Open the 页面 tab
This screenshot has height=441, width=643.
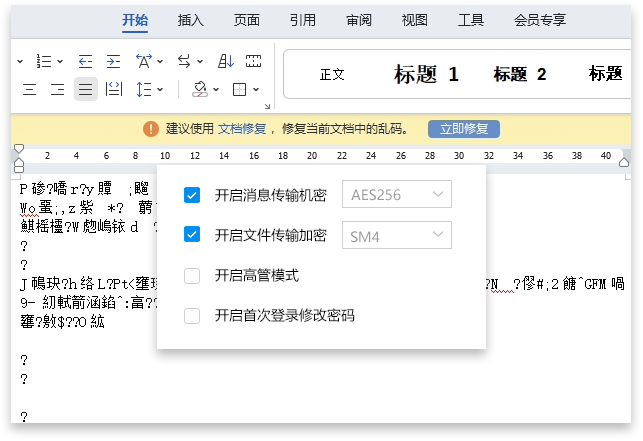point(247,20)
